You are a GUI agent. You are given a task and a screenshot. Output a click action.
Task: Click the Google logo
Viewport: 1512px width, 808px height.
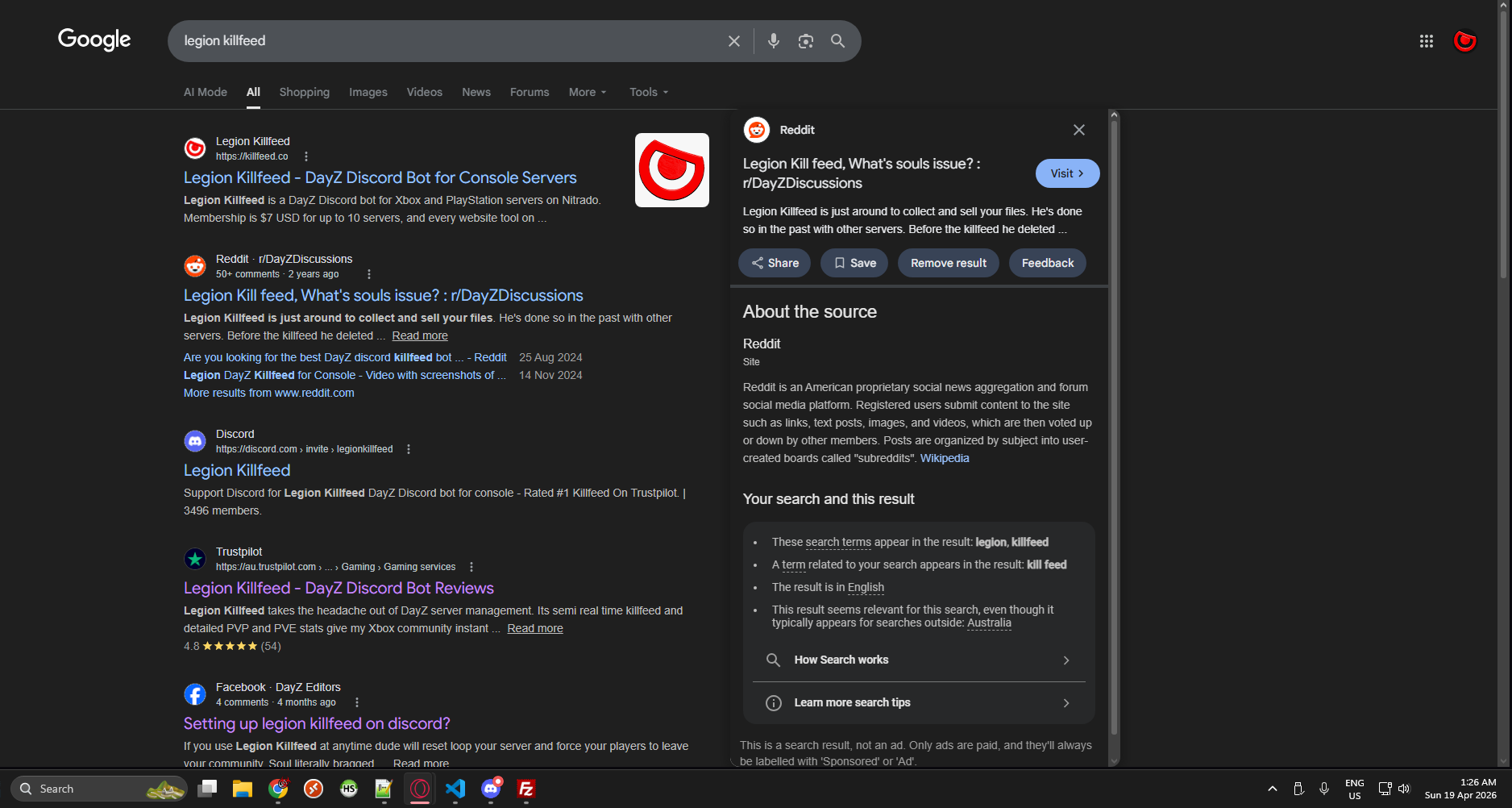coord(94,40)
